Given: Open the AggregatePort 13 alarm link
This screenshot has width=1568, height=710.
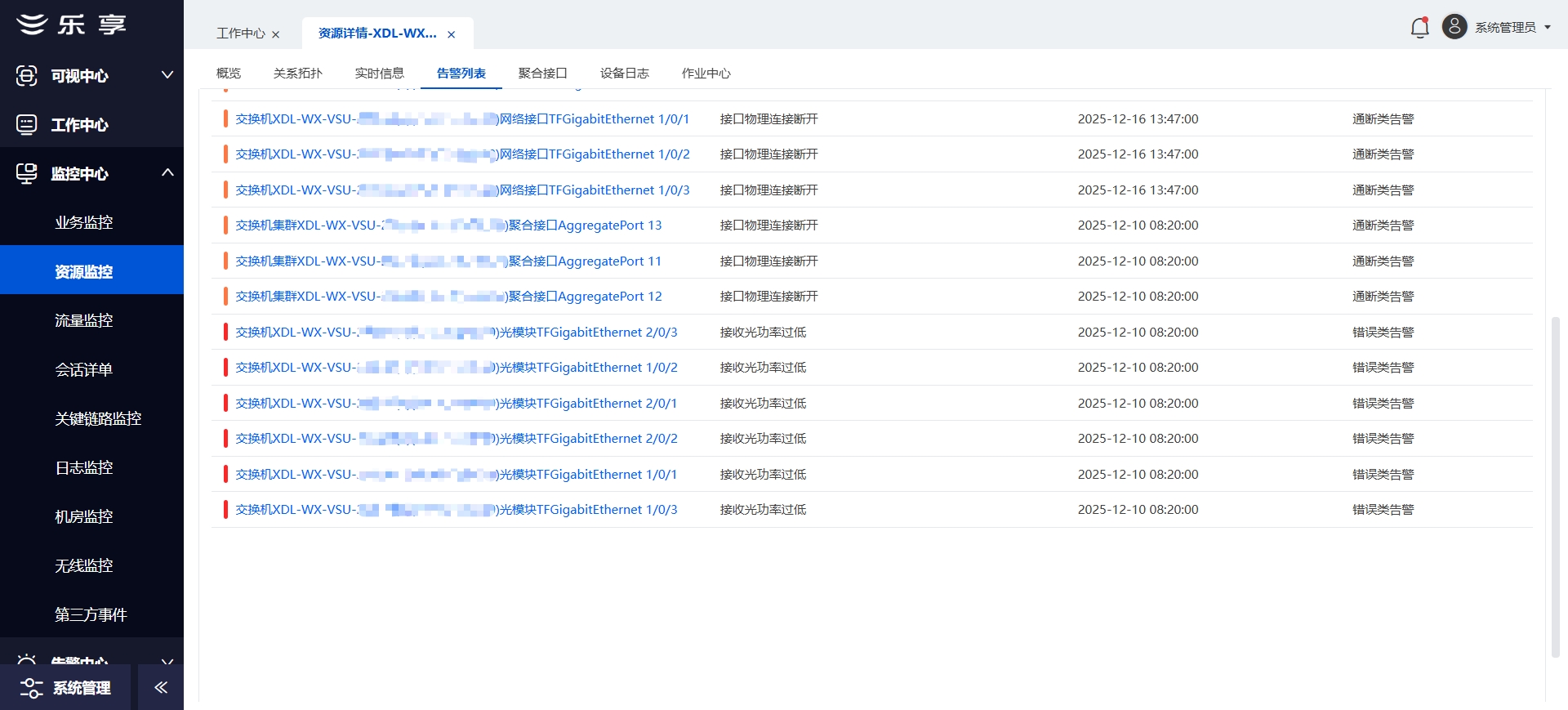Looking at the screenshot, I should pyautogui.click(x=448, y=226).
